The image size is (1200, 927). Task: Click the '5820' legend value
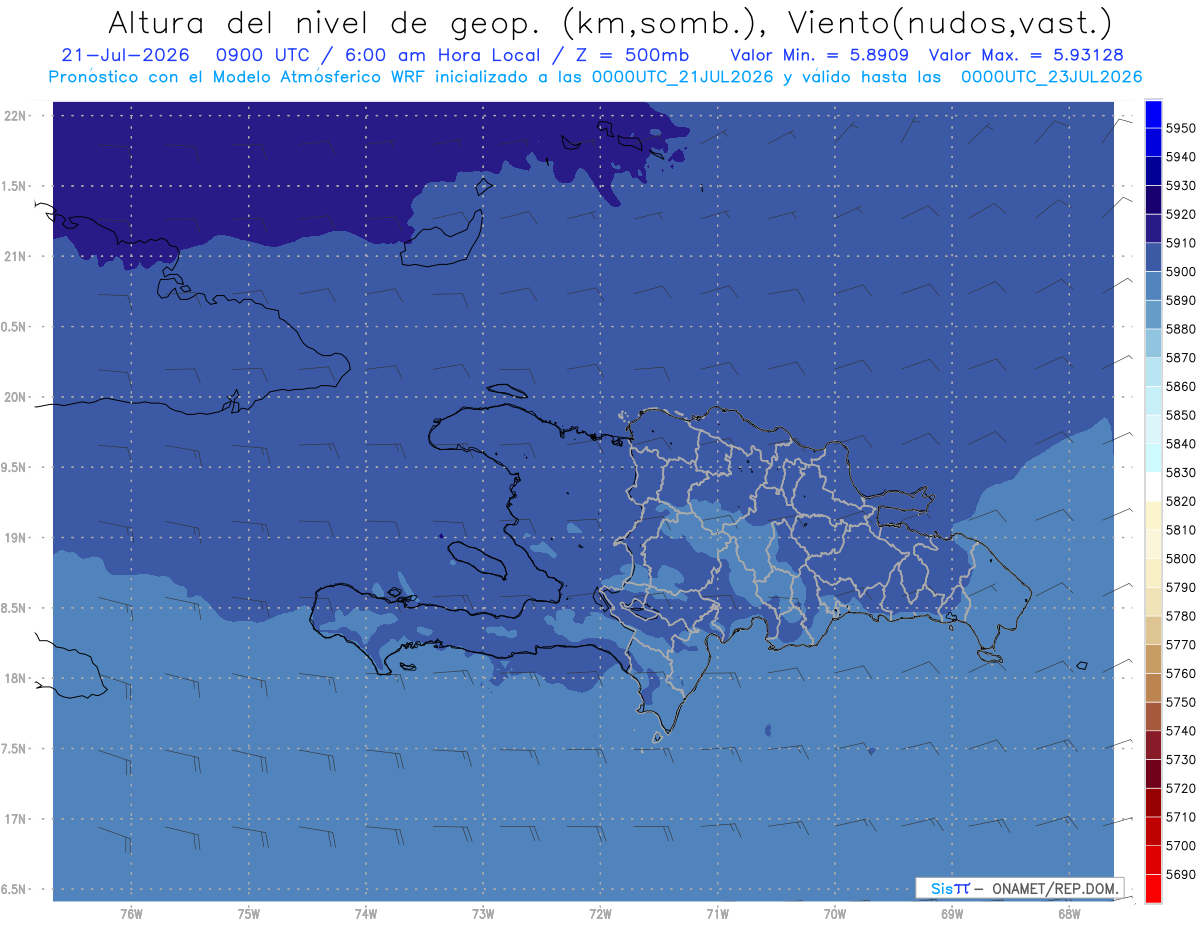(1180, 501)
